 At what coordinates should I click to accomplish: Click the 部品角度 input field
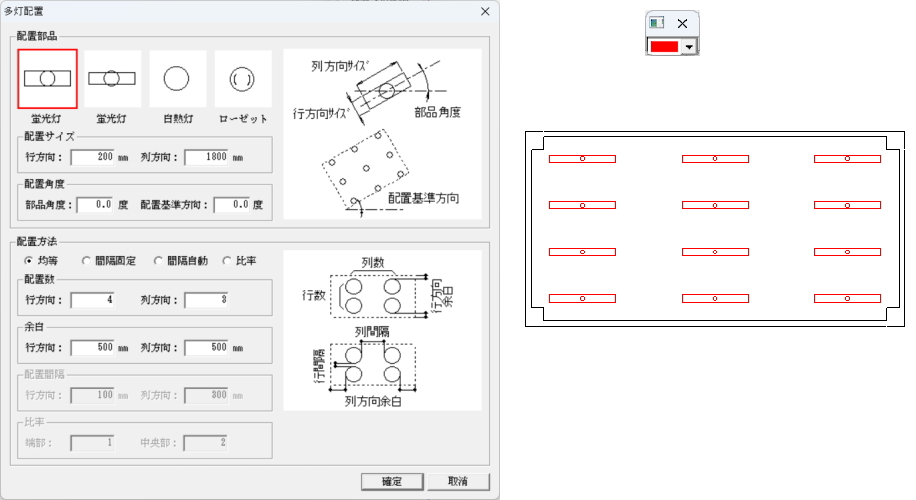coord(96,205)
